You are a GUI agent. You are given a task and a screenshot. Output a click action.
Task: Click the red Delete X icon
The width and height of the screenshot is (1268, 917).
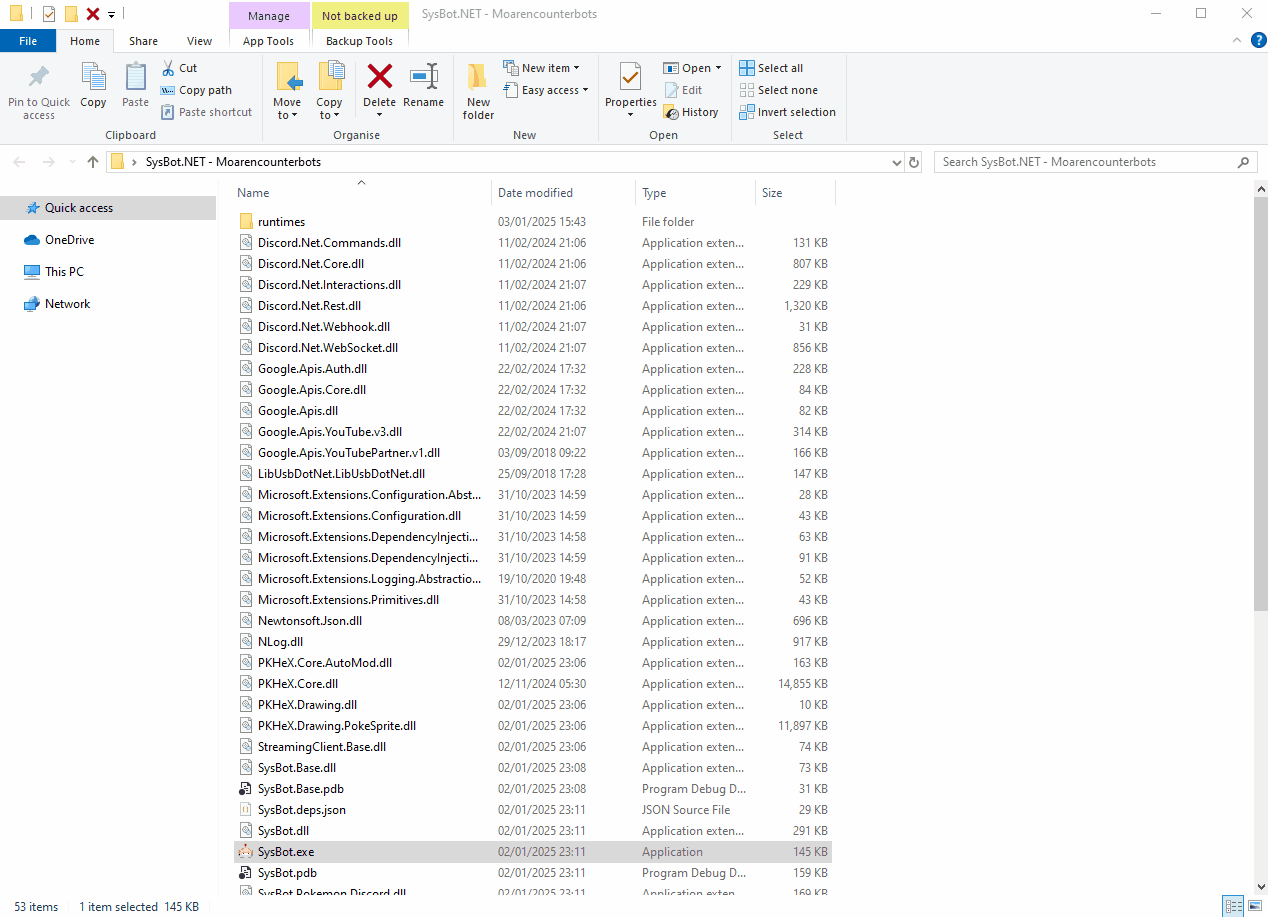380,76
